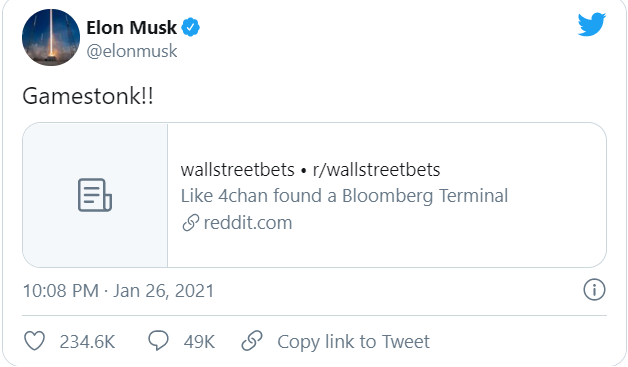This screenshot has height=367, width=628.
Task: Click the small link icon next to reddit.com
Action: click(x=191, y=223)
